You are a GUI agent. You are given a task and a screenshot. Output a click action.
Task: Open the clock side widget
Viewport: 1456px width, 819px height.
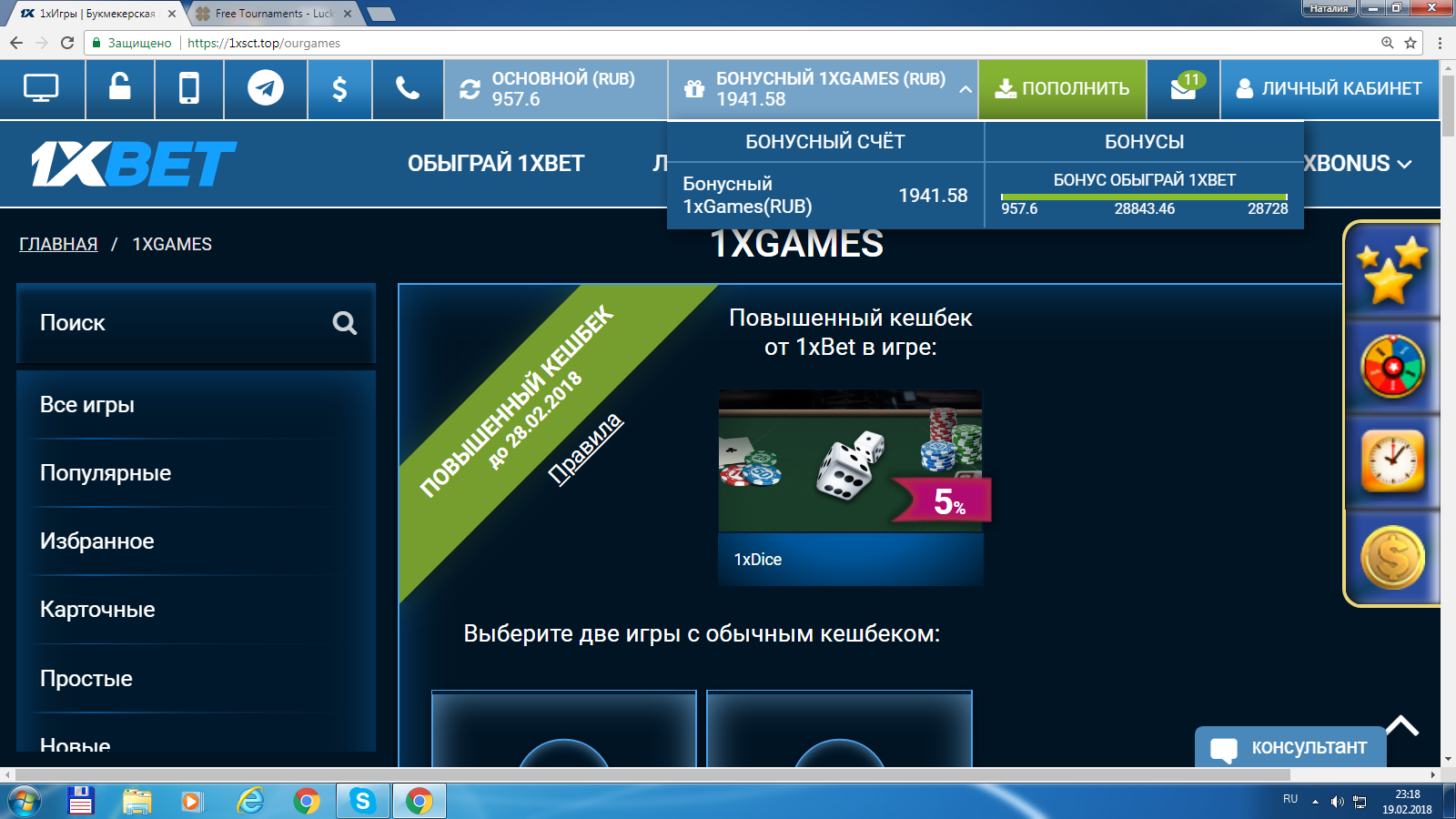coord(1392,461)
